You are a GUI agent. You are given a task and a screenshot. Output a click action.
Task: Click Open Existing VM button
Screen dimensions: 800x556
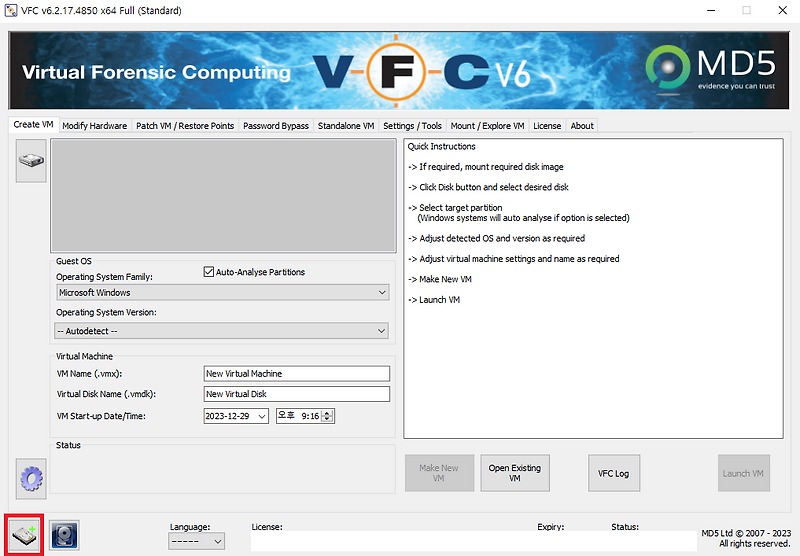click(x=515, y=473)
